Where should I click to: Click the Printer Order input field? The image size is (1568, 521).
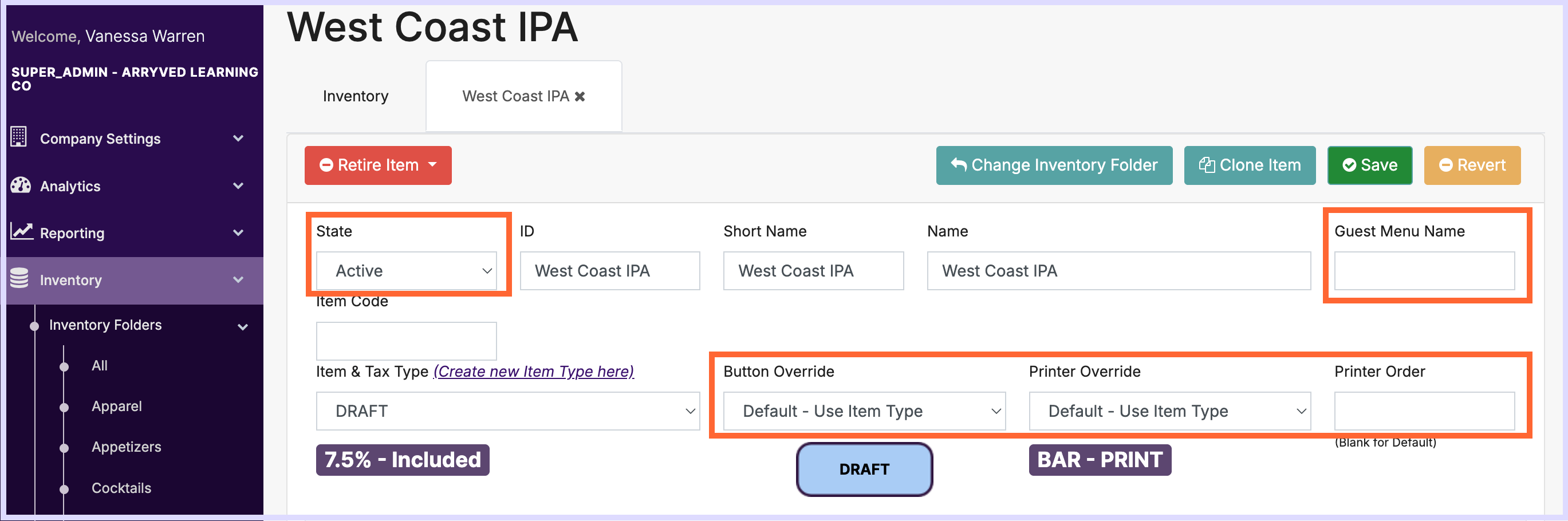(1424, 411)
